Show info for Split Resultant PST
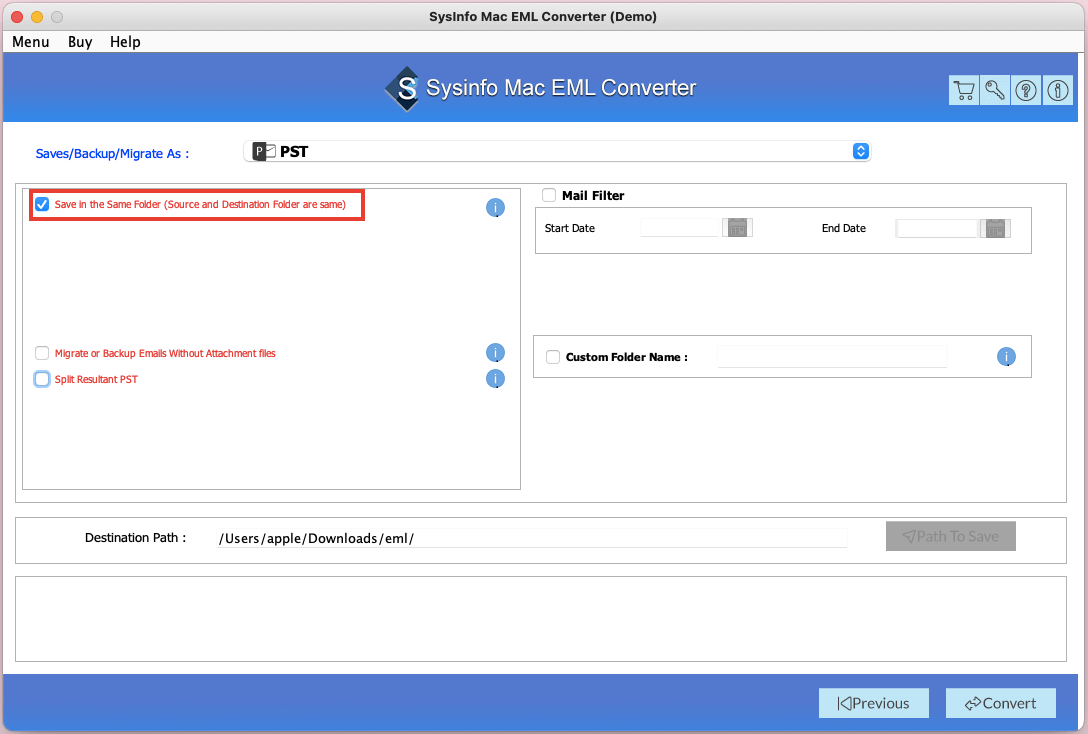Image resolution: width=1088 pixels, height=734 pixels. [x=495, y=378]
